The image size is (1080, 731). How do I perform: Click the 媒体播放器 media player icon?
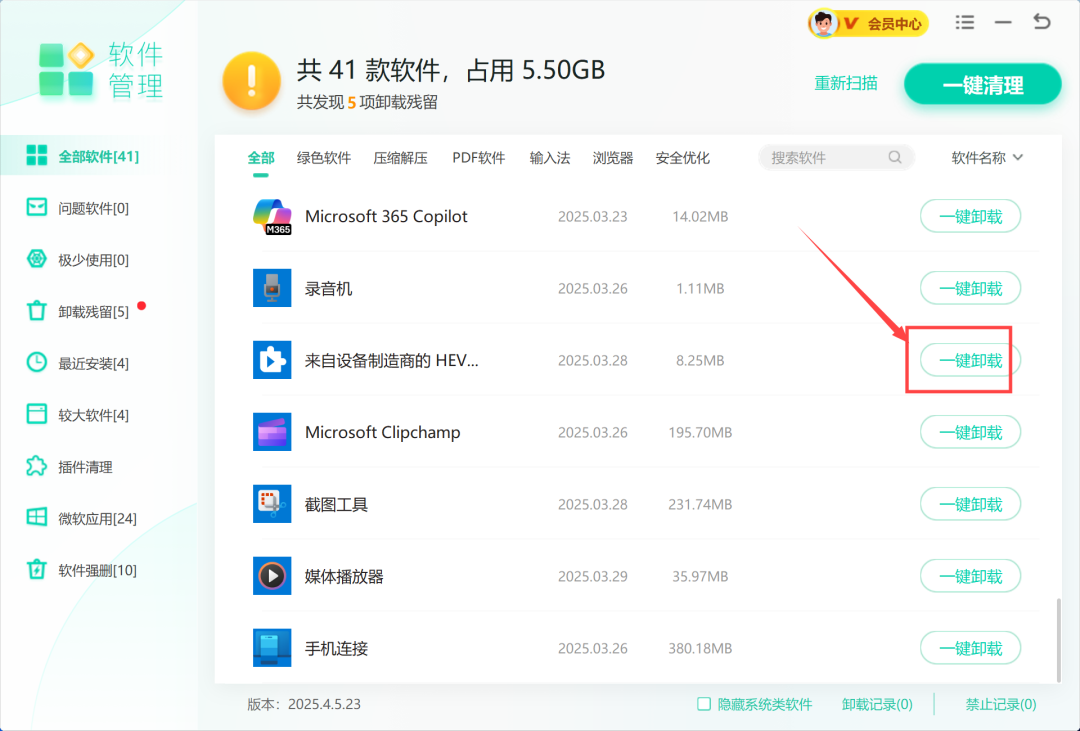[x=272, y=576]
